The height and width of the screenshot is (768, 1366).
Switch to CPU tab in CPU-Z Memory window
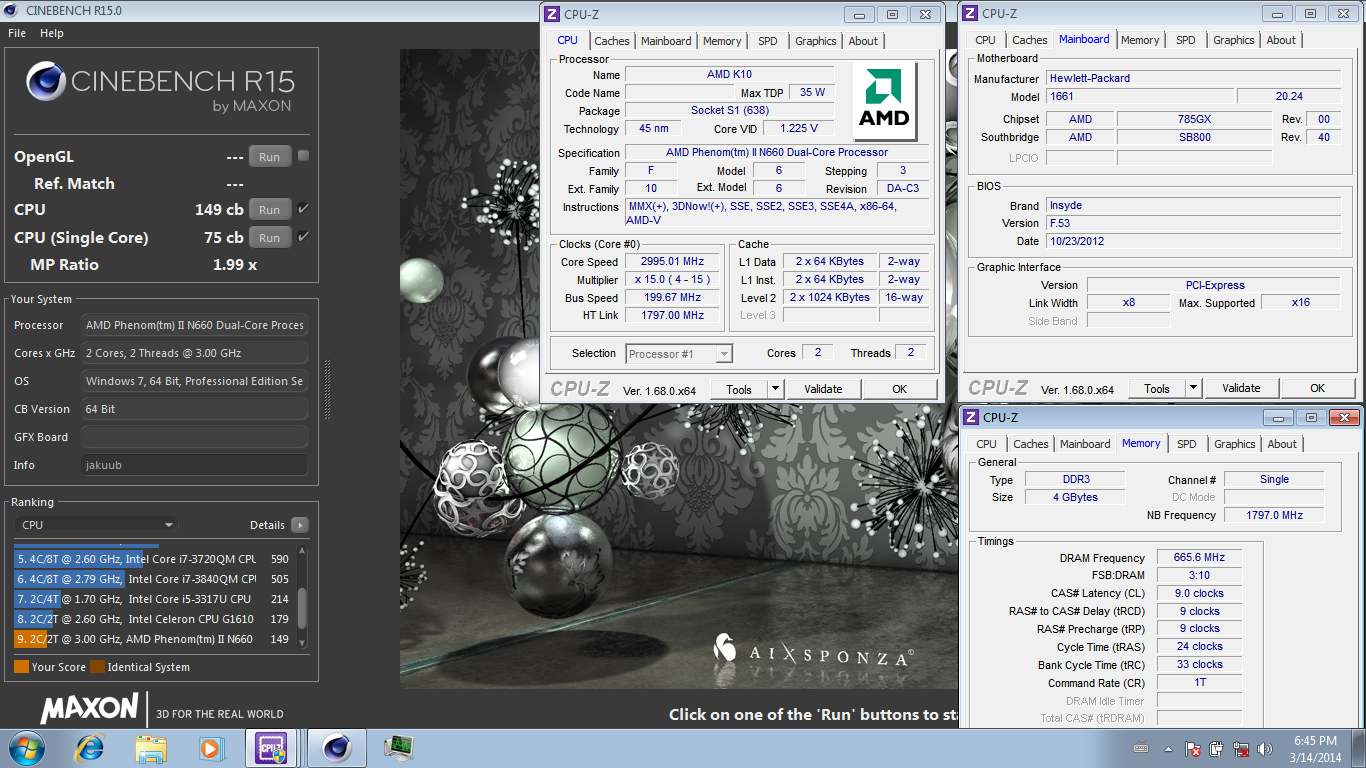pos(986,444)
